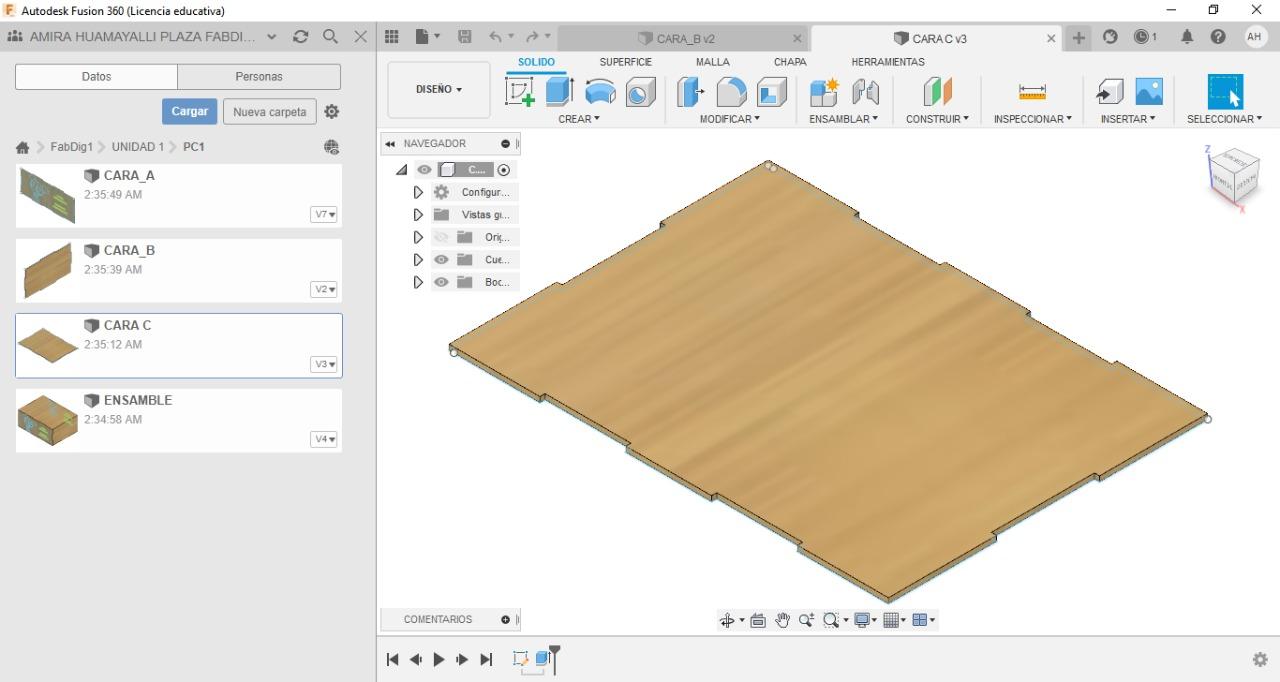Hide the Cuerpos folder
This screenshot has width=1280, height=682.
pos(441,259)
